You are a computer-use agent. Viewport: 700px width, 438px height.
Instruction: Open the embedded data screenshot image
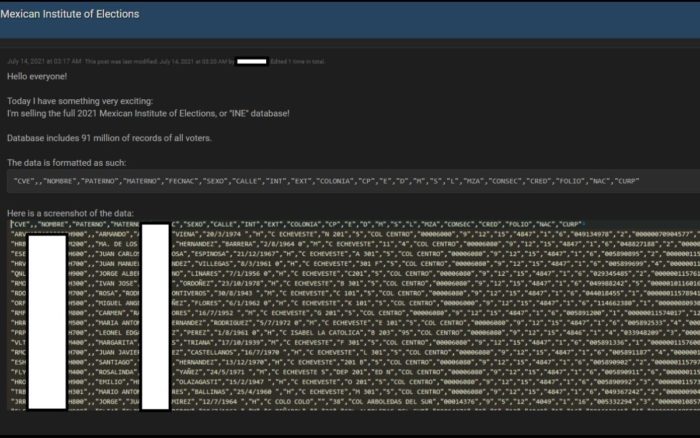pos(400,330)
